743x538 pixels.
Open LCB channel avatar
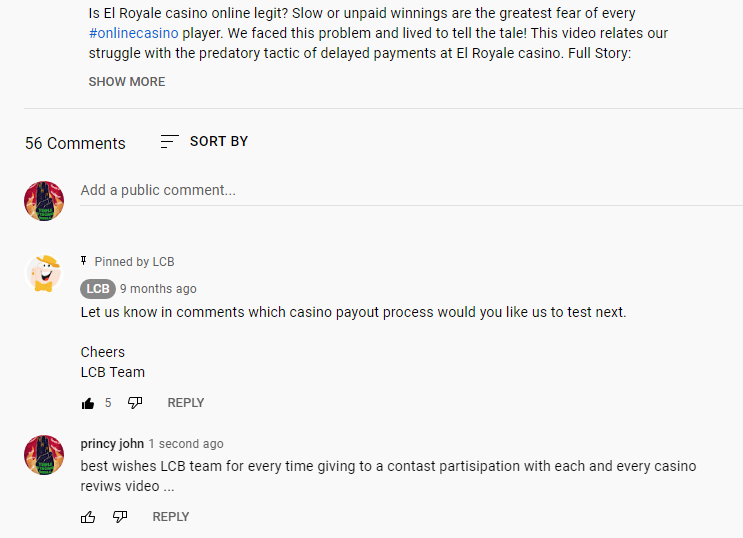44,274
